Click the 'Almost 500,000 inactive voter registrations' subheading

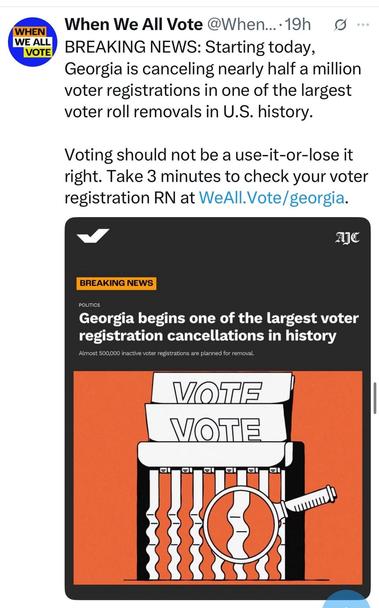coord(166,353)
